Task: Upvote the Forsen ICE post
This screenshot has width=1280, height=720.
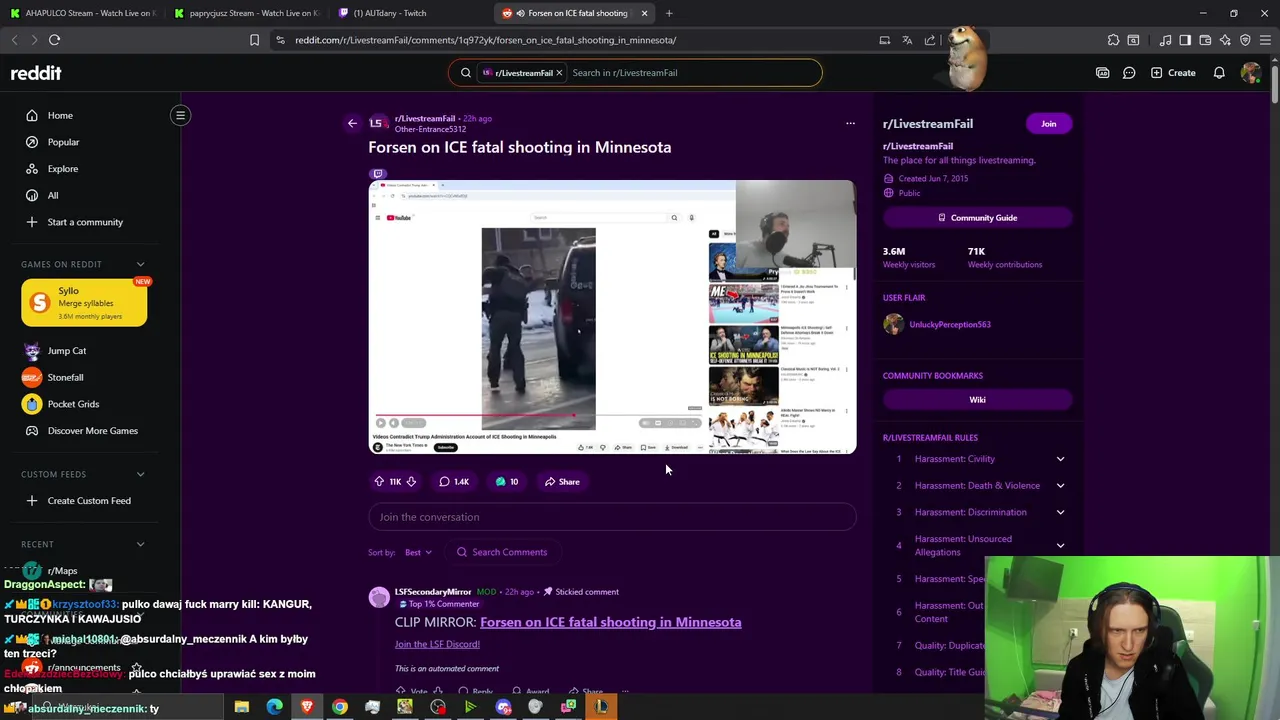Action: coord(379,481)
